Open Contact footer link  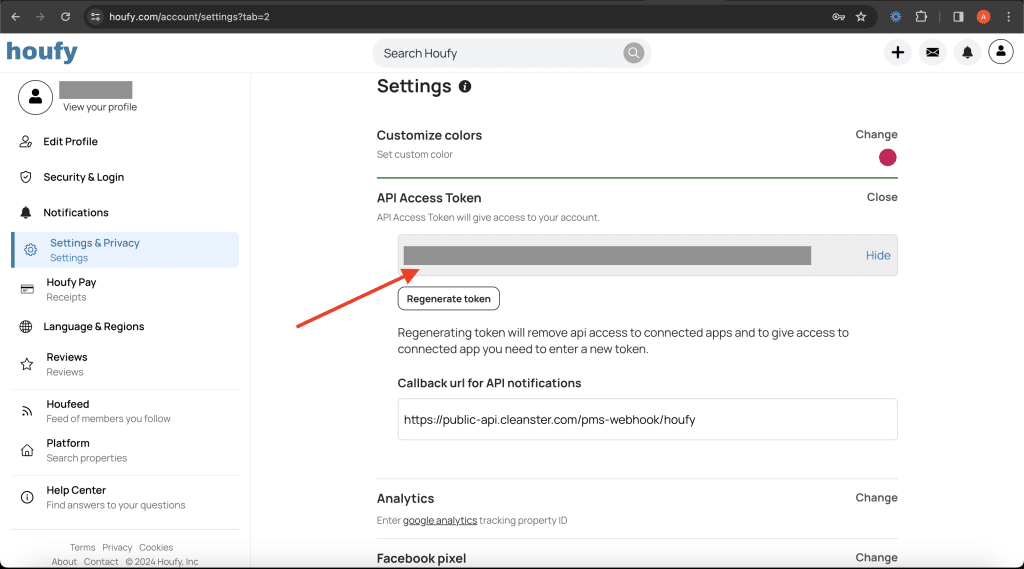[101, 562]
